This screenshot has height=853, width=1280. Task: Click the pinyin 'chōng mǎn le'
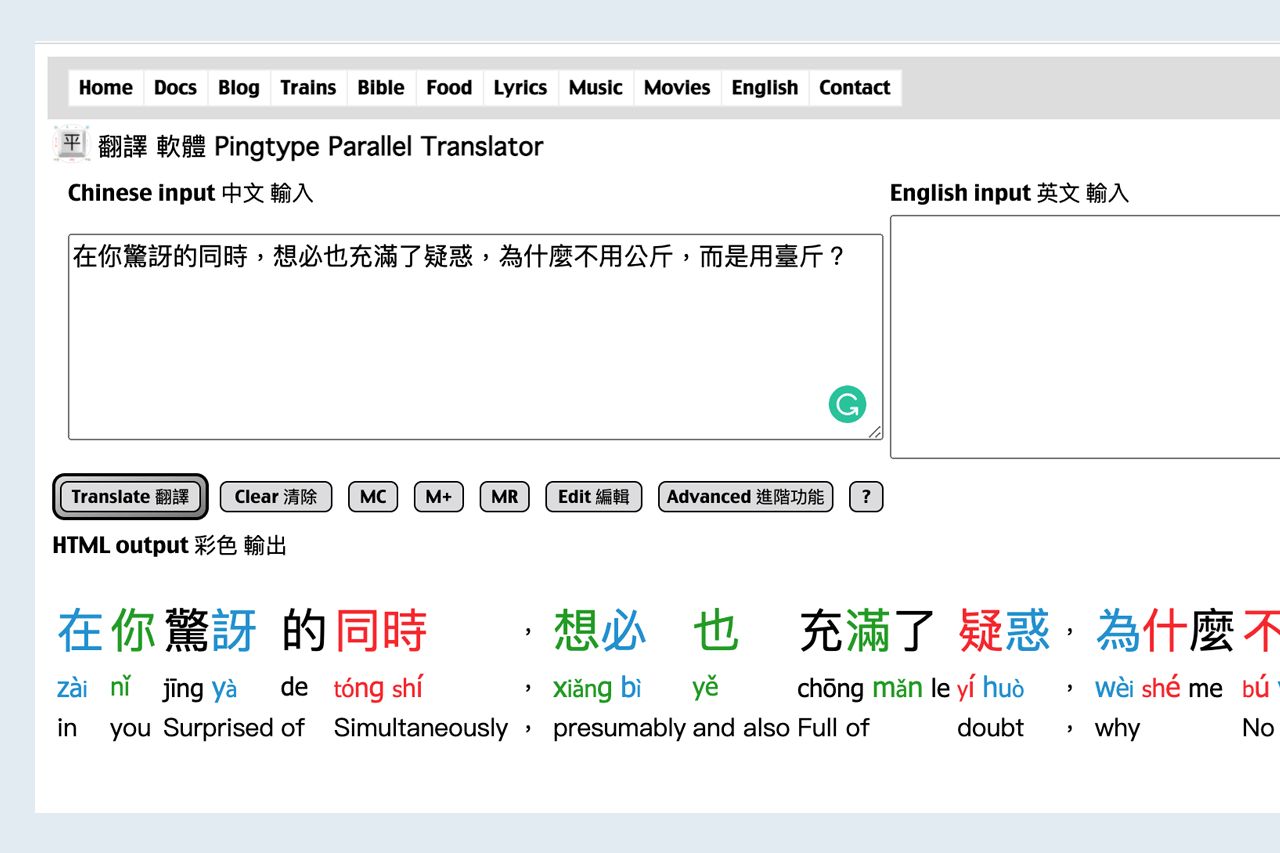[874, 688]
